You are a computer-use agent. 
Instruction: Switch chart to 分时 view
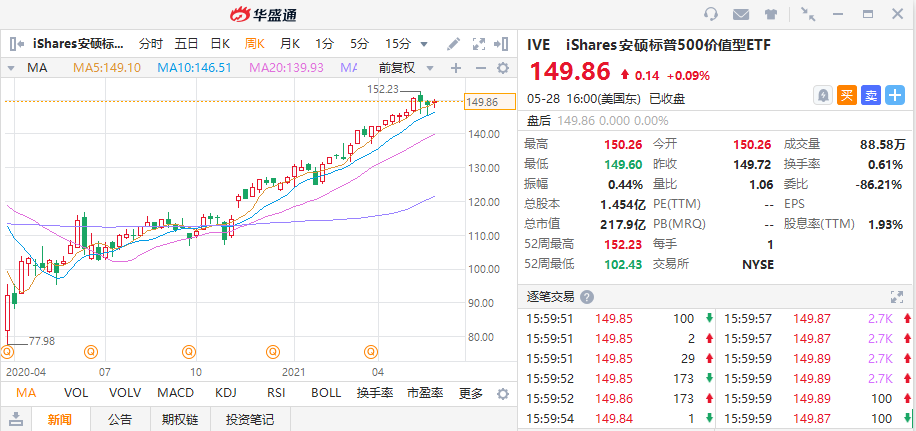coord(151,43)
